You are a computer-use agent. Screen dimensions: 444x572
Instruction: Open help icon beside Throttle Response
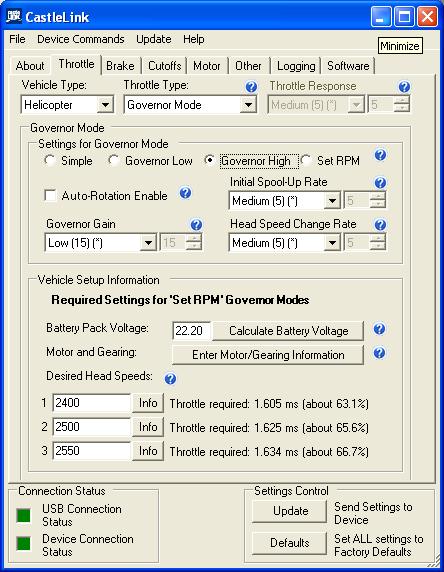point(404,87)
